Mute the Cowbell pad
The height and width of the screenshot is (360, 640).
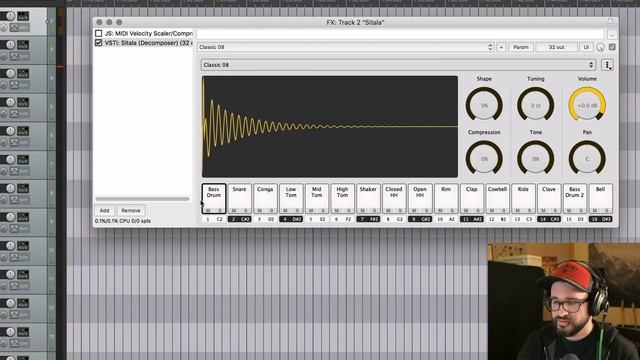tap(491, 210)
